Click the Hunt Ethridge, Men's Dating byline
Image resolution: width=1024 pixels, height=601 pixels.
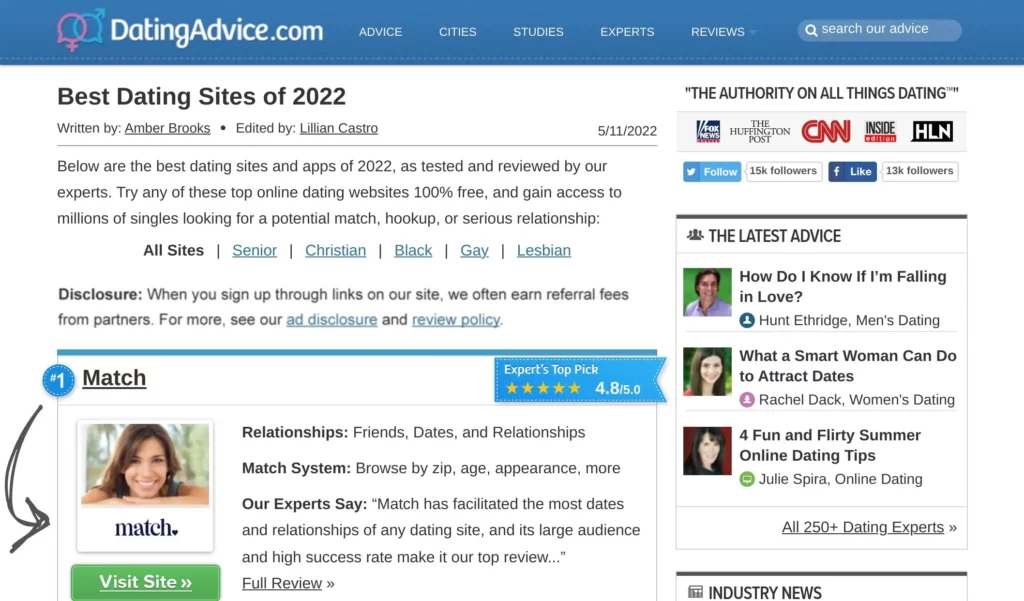849,320
